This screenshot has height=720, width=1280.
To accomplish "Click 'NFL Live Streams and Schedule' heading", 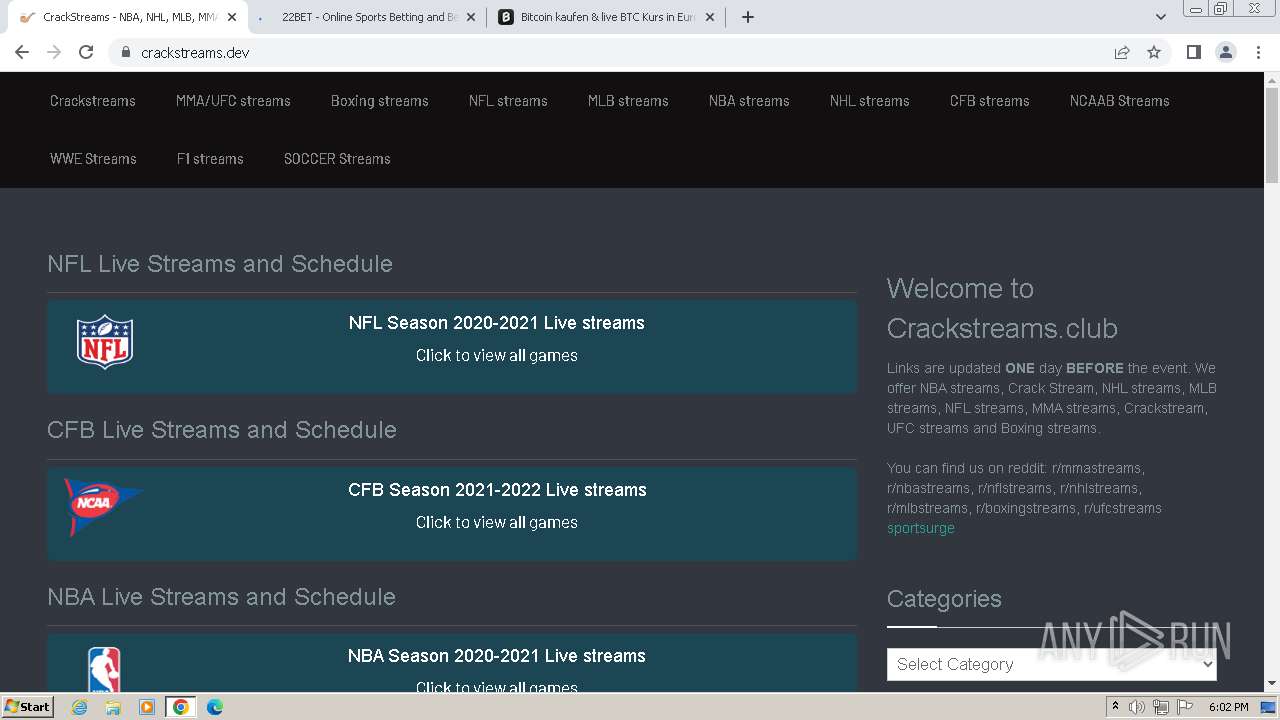I will click(x=220, y=264).
